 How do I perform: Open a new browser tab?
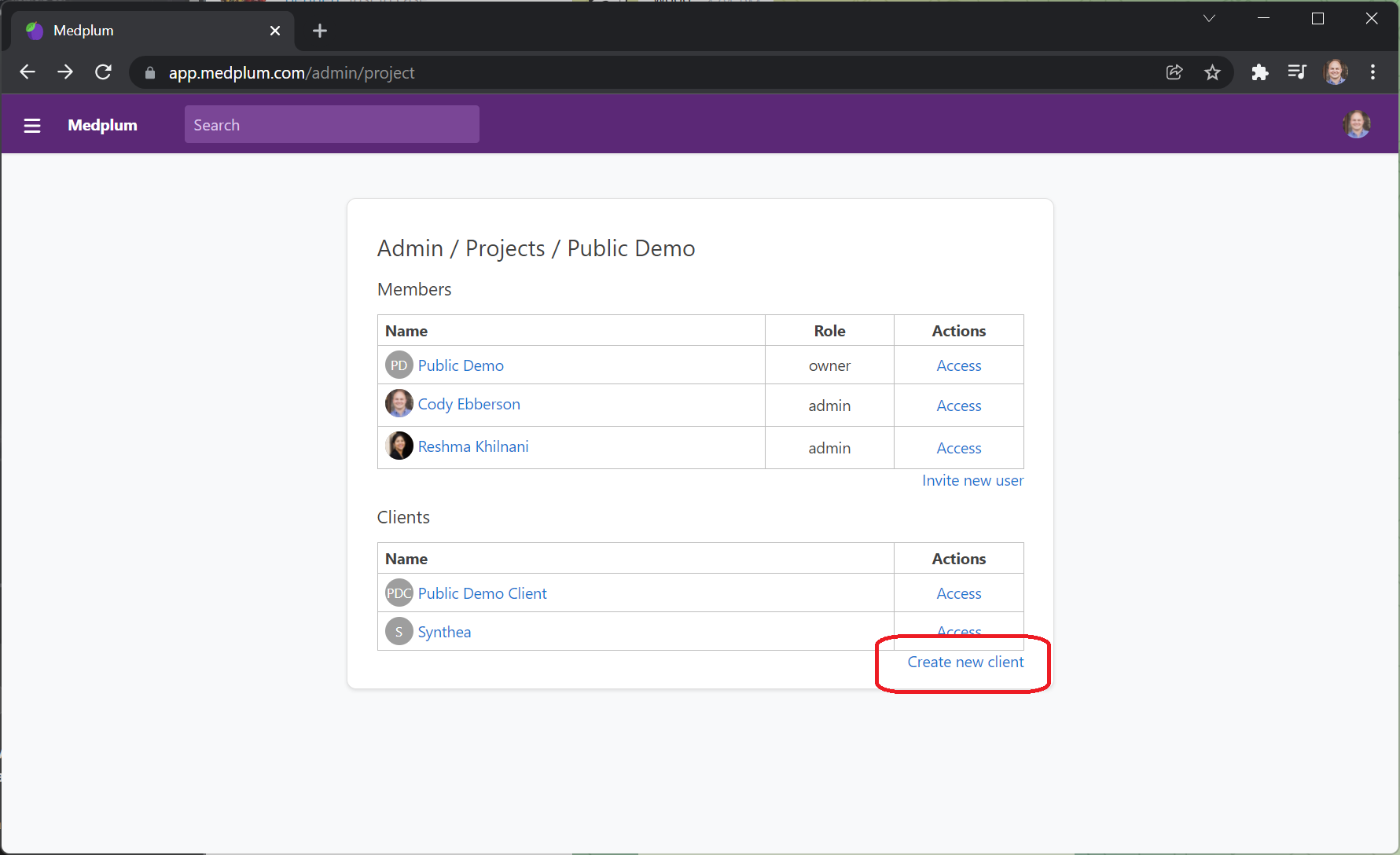tap(319, 30)
